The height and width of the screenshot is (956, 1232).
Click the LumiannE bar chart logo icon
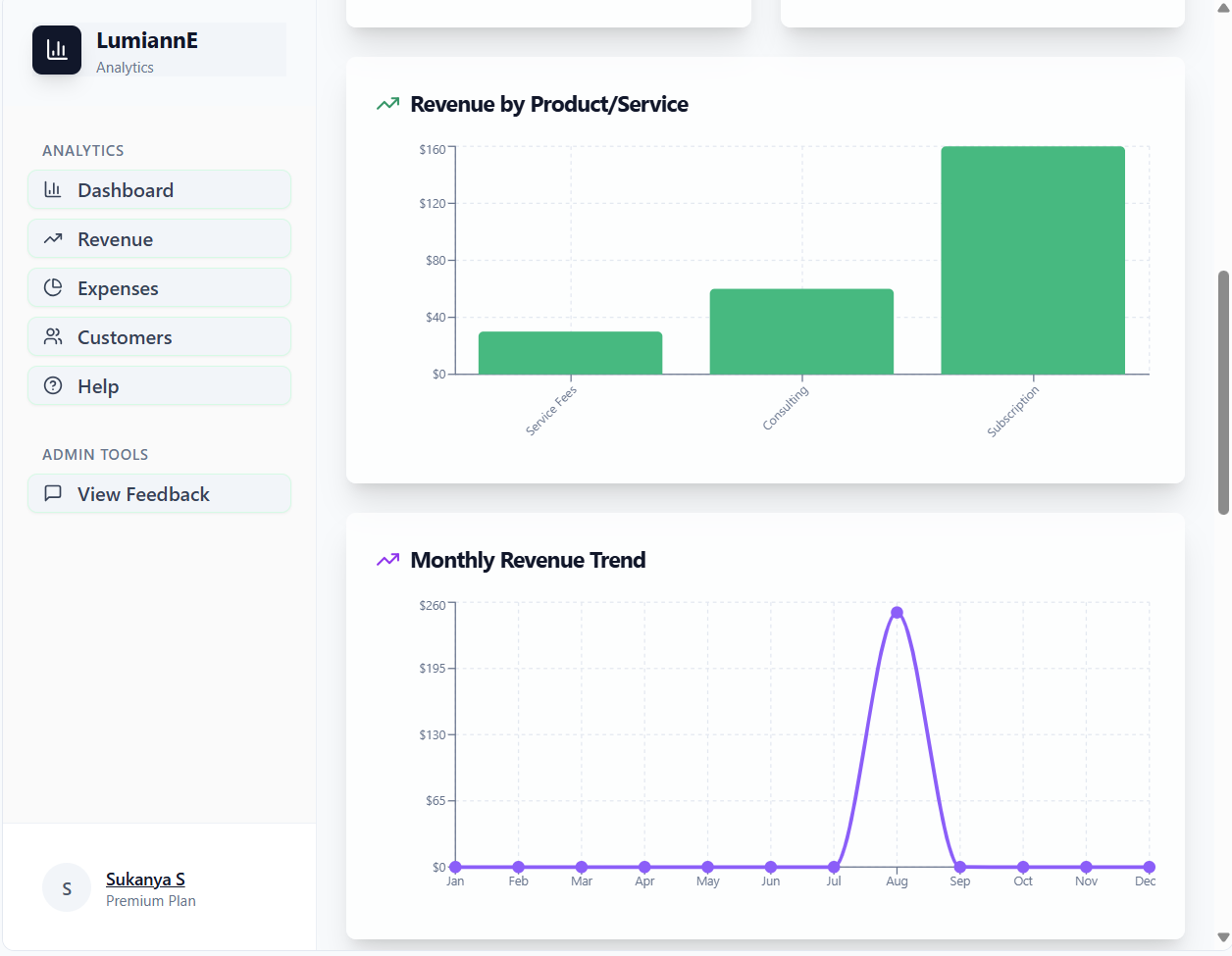click(x=57, y=50)
